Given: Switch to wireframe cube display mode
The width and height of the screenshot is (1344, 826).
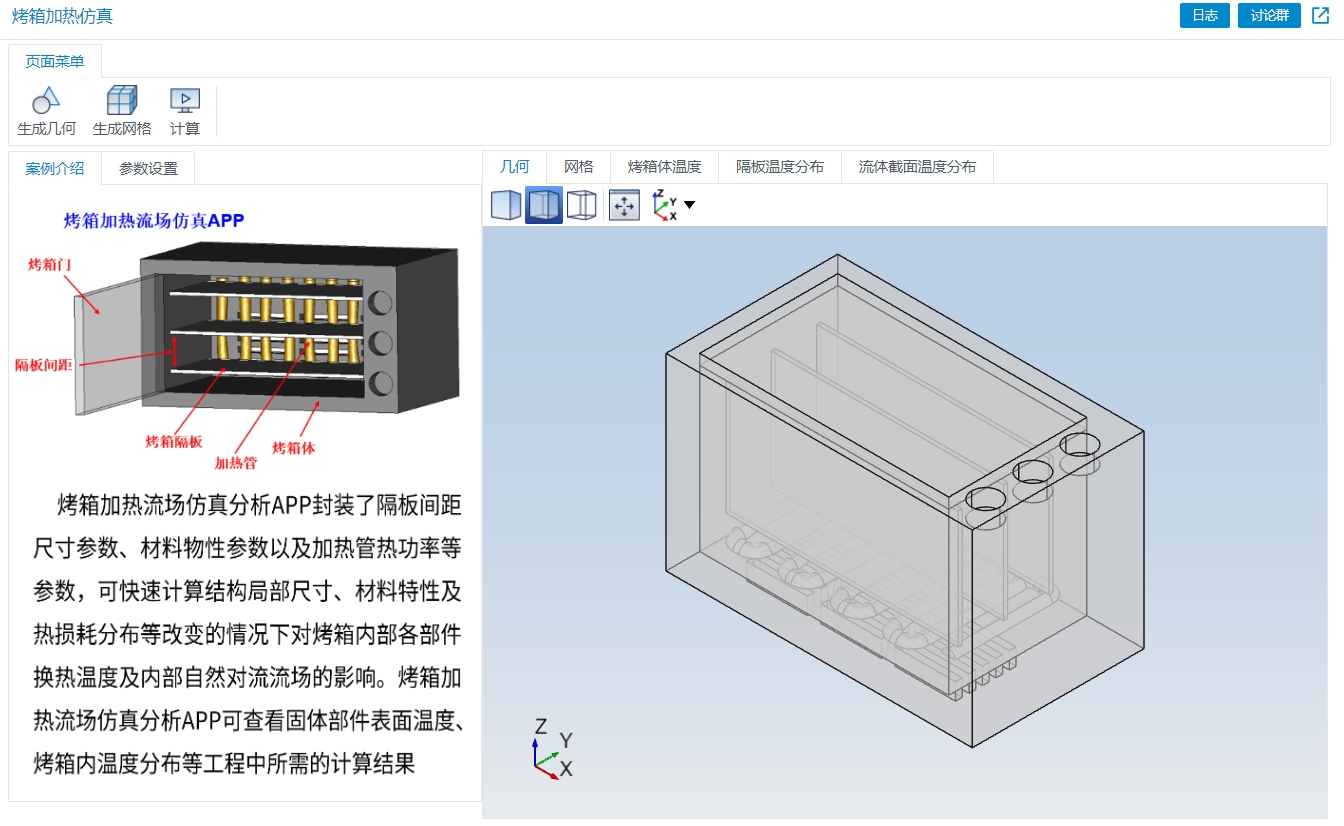Looking at the screenshot, I should click(583, 204).
